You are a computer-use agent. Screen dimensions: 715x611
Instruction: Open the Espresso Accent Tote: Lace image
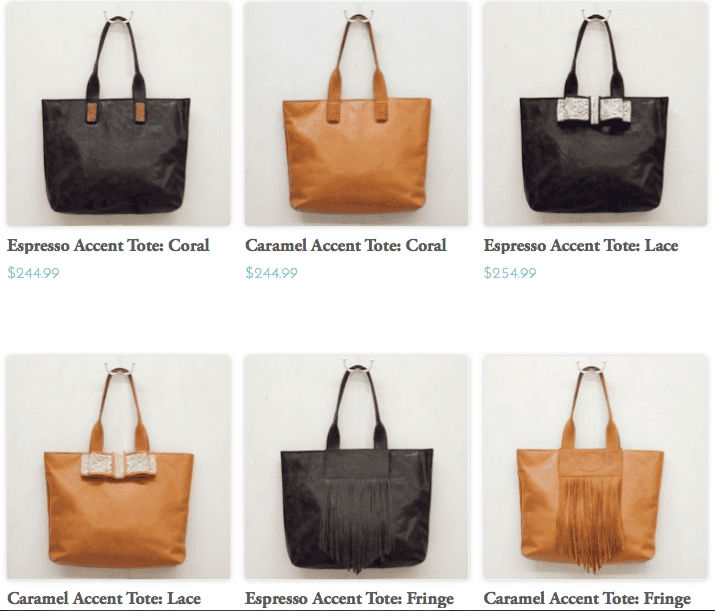point(595,114)
